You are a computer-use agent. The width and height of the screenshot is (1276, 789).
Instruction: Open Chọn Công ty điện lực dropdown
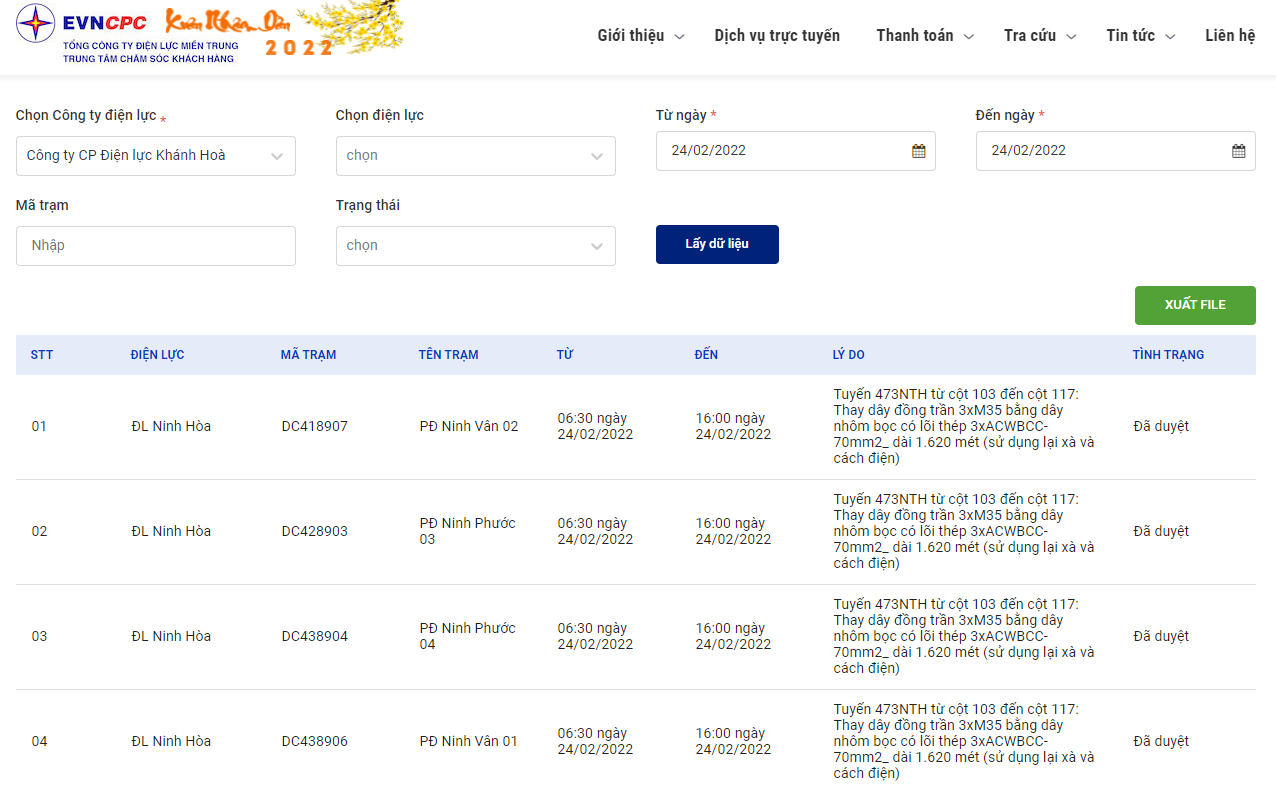tap(156, 156)
